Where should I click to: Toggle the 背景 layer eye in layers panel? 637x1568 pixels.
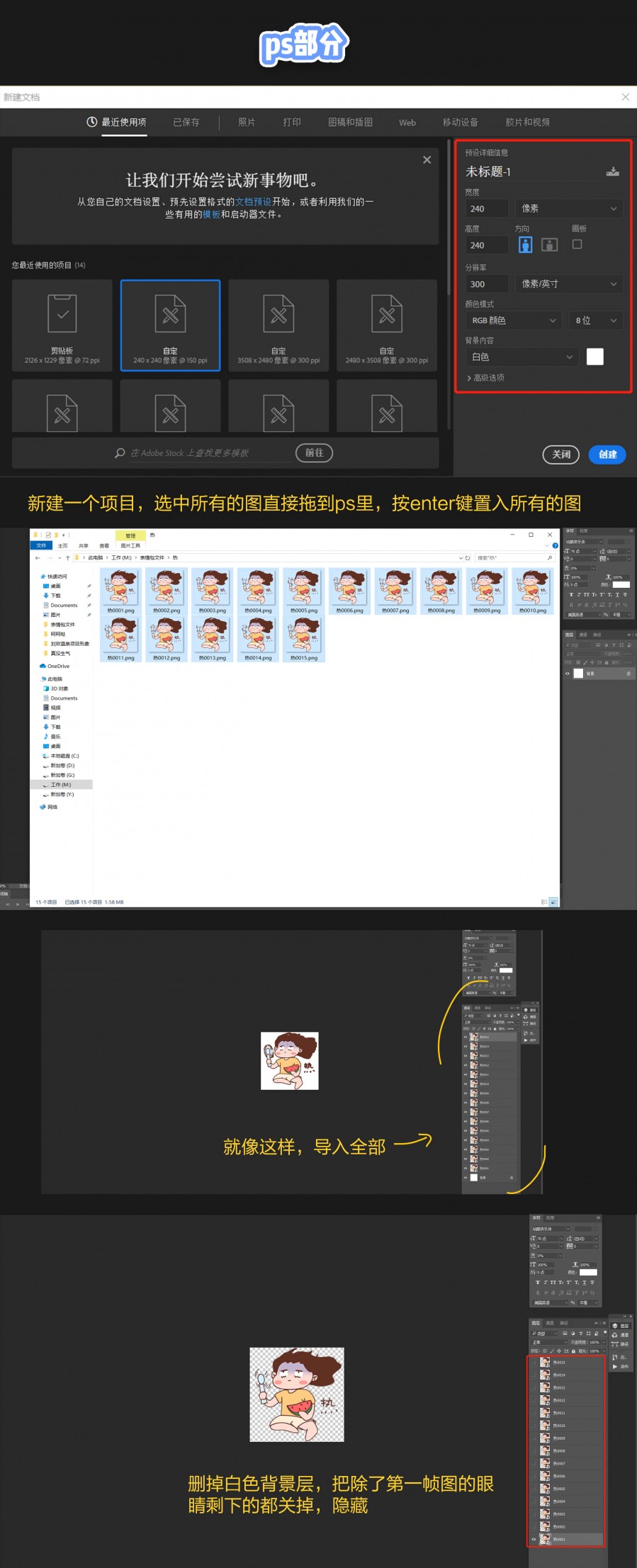click(567, 674)
